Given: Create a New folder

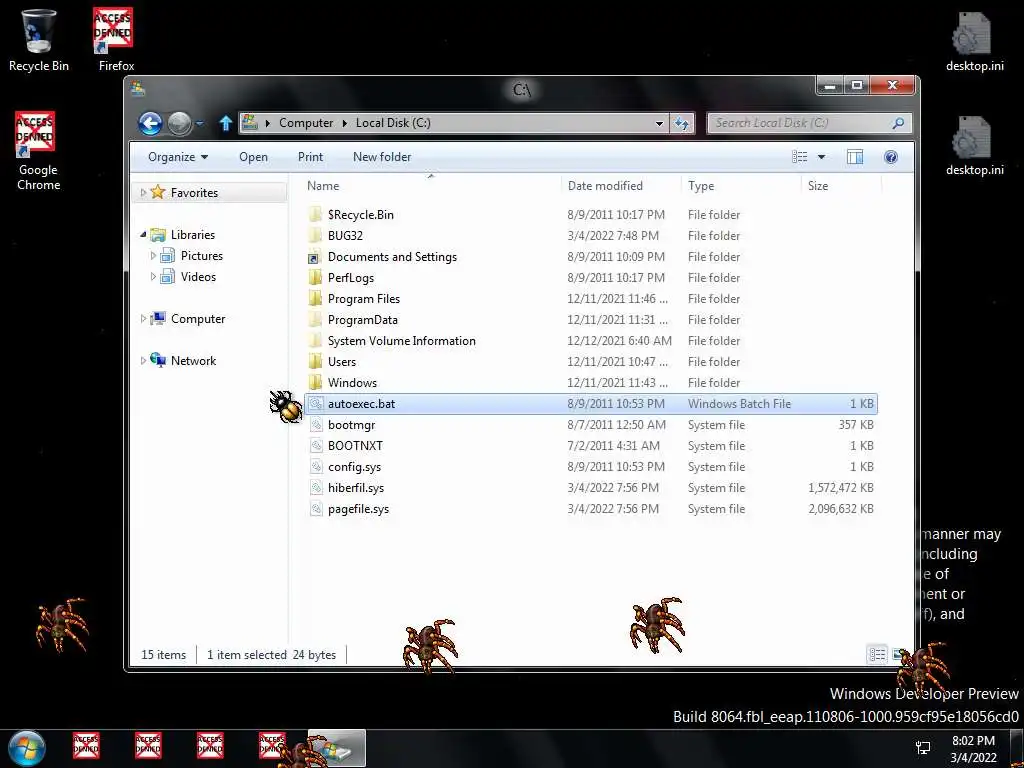Looking at the screenshot, I should tap(382, 157).
